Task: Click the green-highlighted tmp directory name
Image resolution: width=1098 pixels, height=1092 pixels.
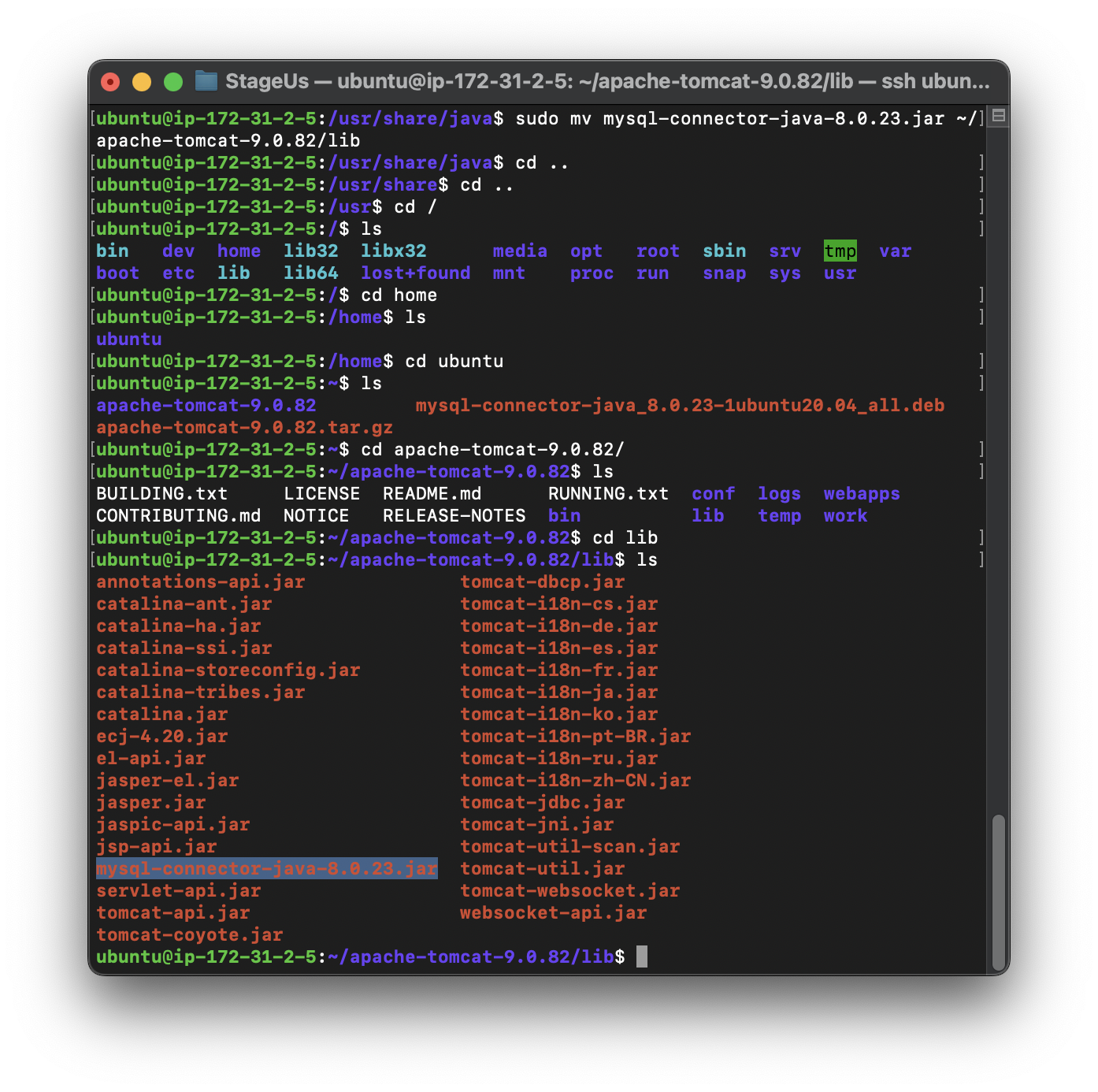Action: [840, 251]
